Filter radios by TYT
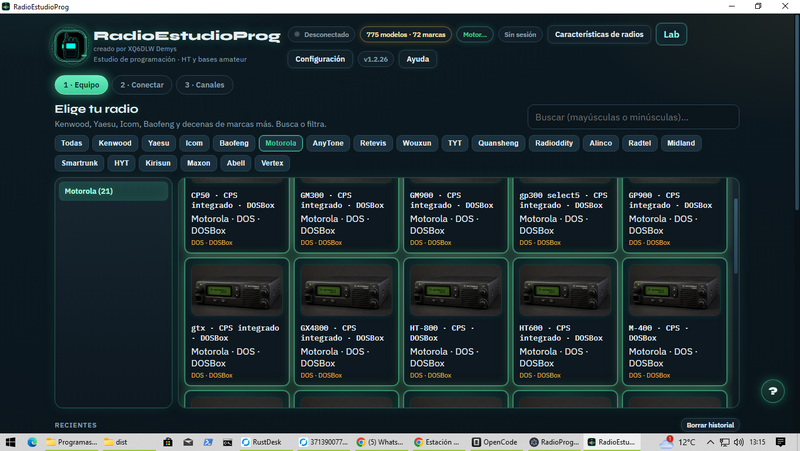 pyautogui.click(x=455, y=143)
